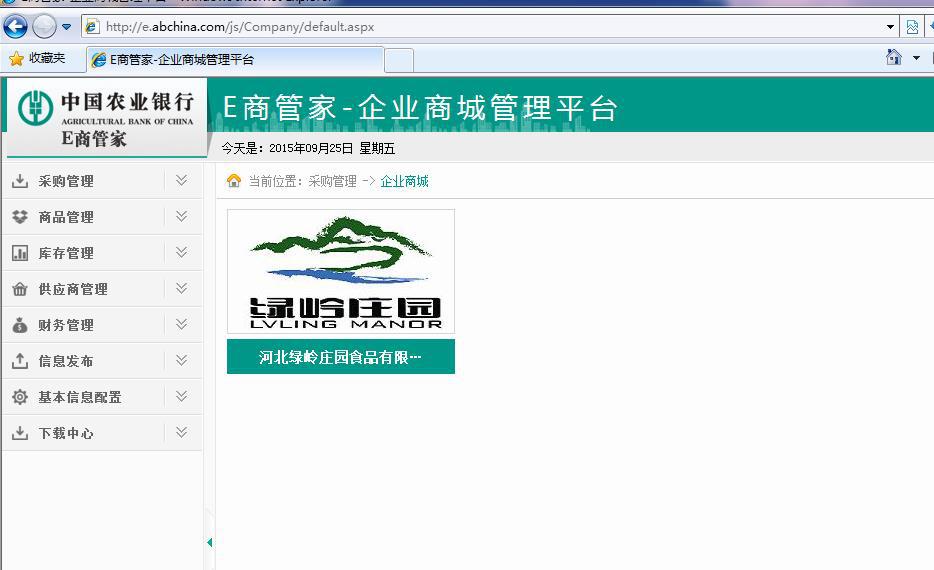Open the 绿岭庄园 Lvling Manor logo thumbnail
Screen dimensions: 934x570
coord(341,272)
